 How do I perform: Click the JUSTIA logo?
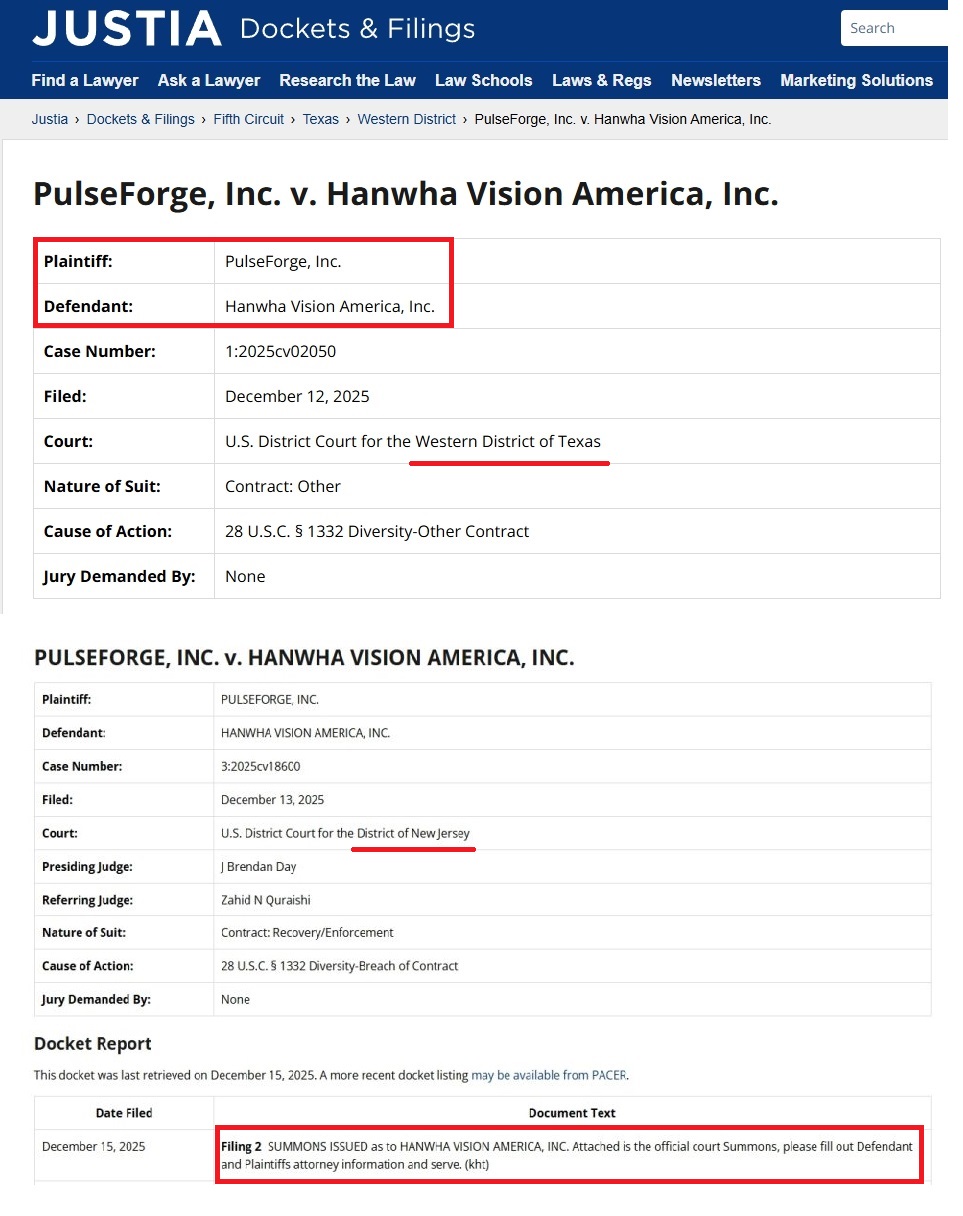coord(126,29)
